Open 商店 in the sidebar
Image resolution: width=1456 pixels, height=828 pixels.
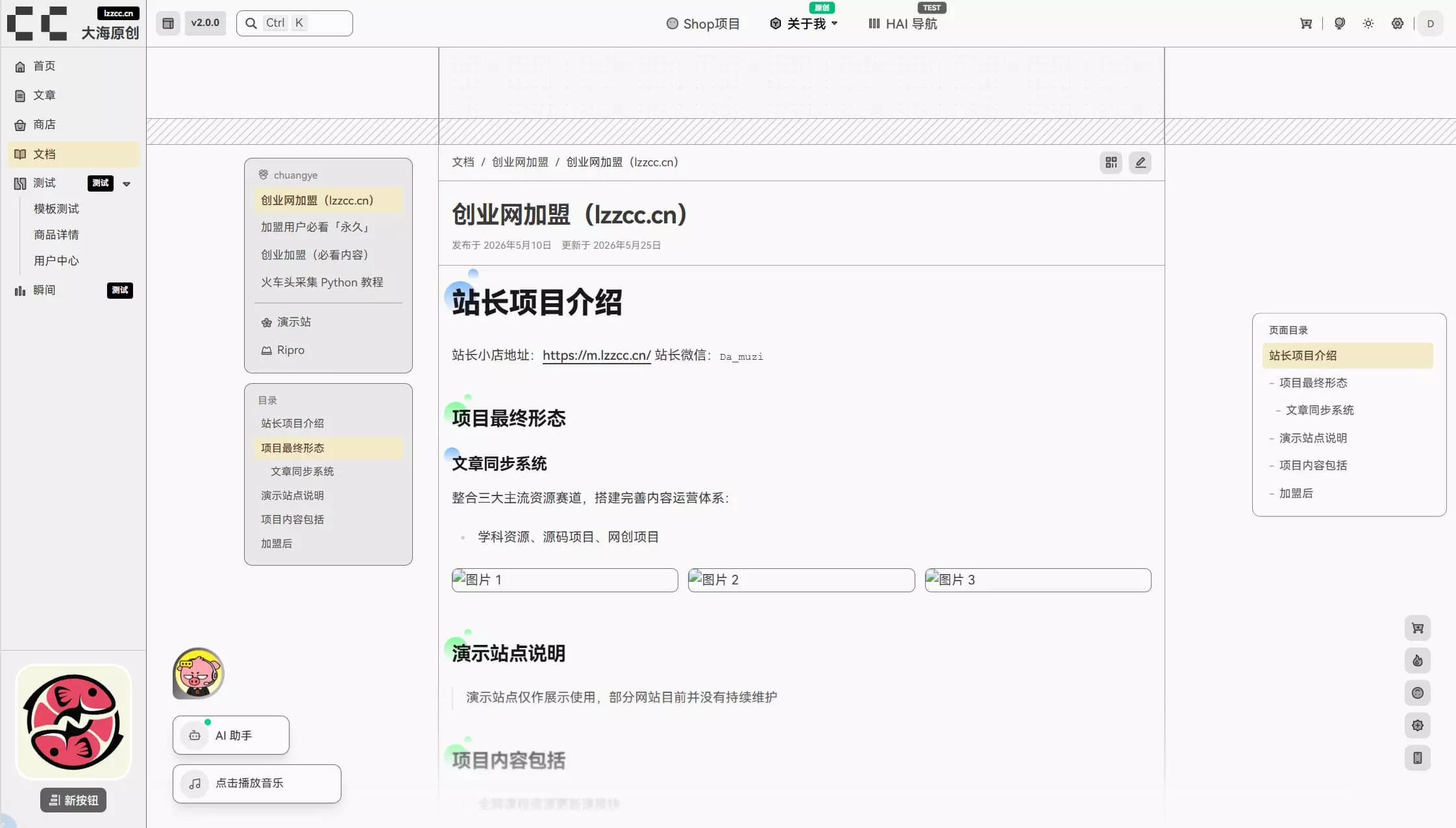(x=73, y=125)
